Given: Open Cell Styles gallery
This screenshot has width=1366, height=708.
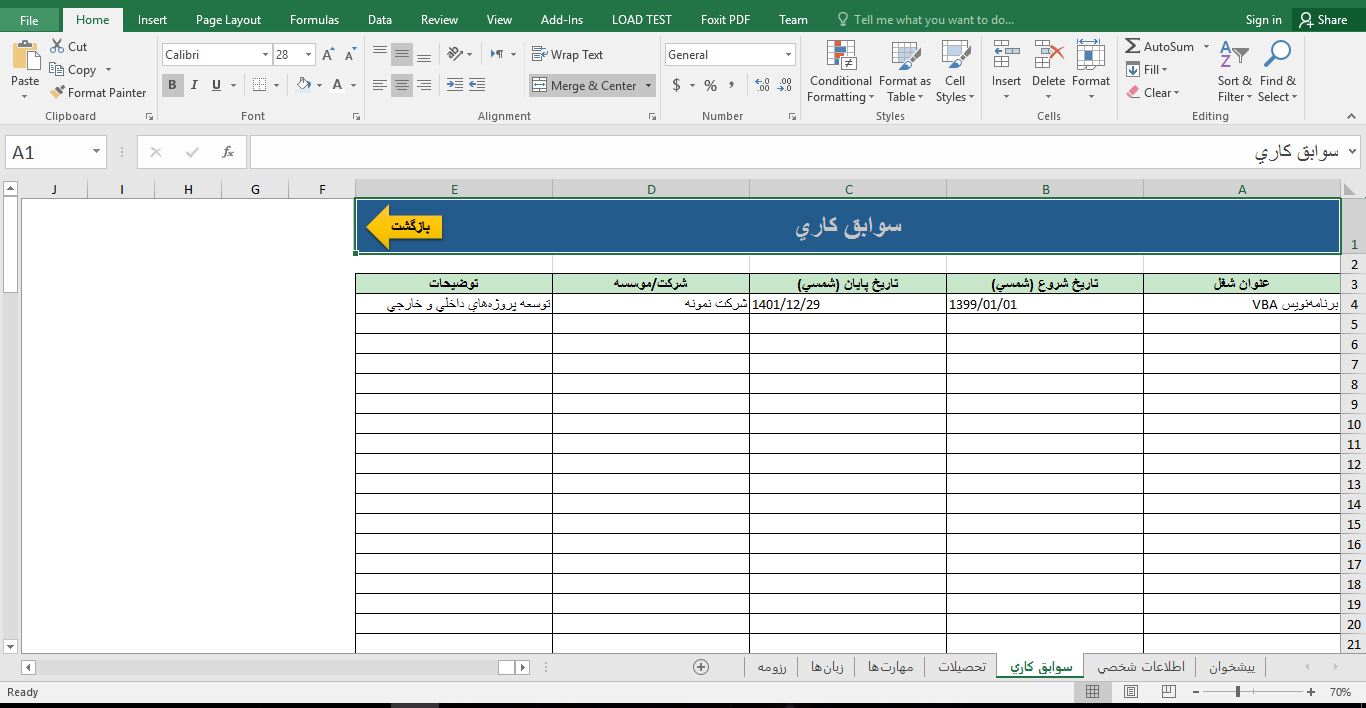Looking at the screenshot, I should (955, 72).
